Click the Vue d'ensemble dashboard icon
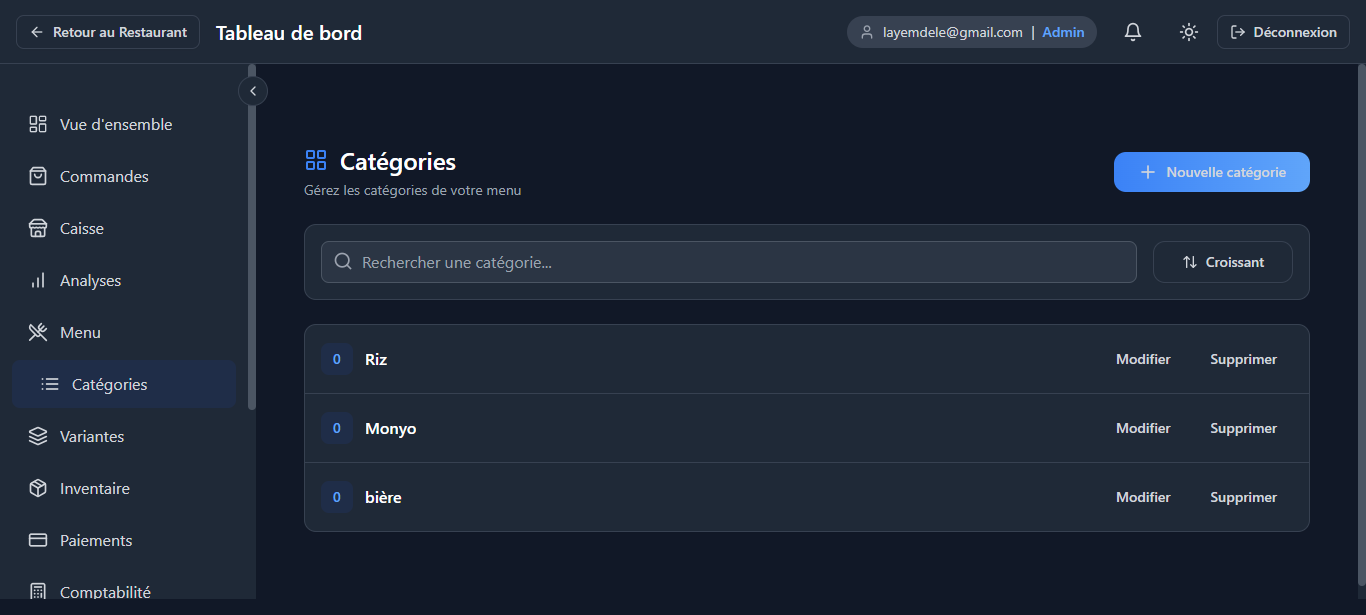Viewport: 1366px width, 615px height. (38, 124)
